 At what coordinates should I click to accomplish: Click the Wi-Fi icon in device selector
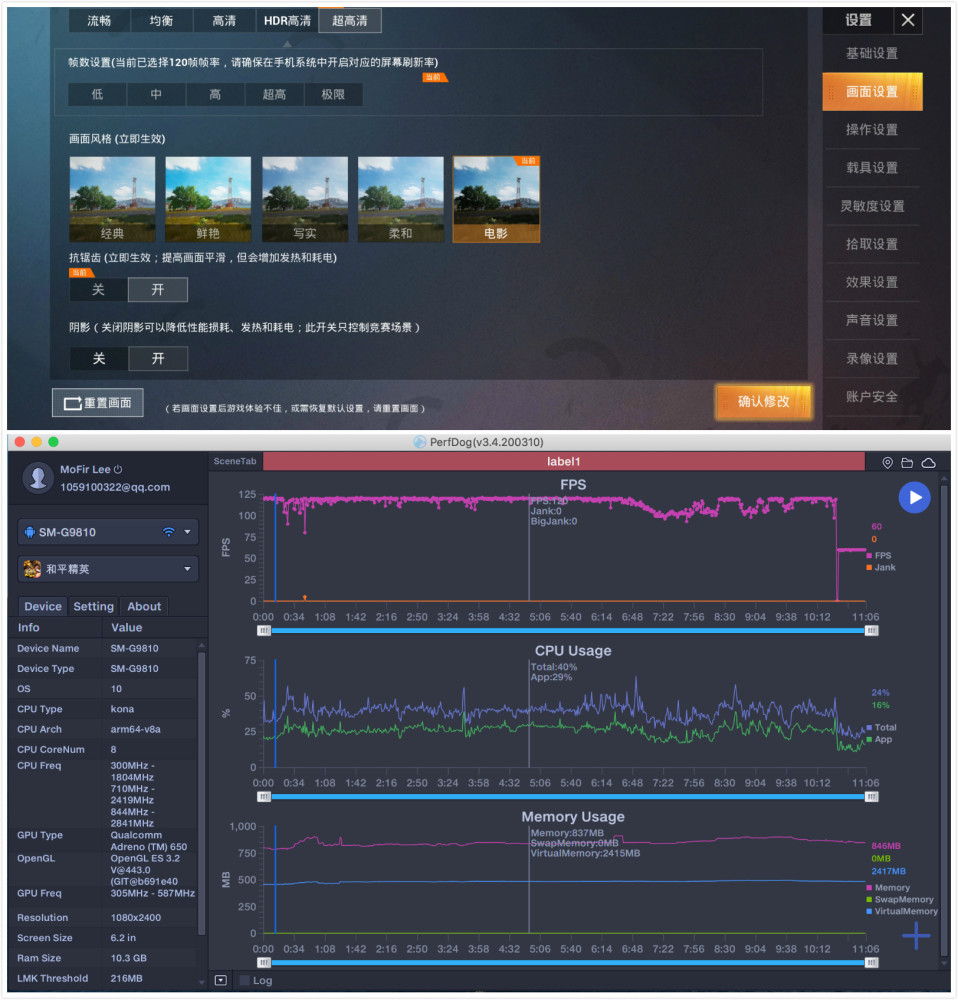pyautogui.click(x=168, y=532)
